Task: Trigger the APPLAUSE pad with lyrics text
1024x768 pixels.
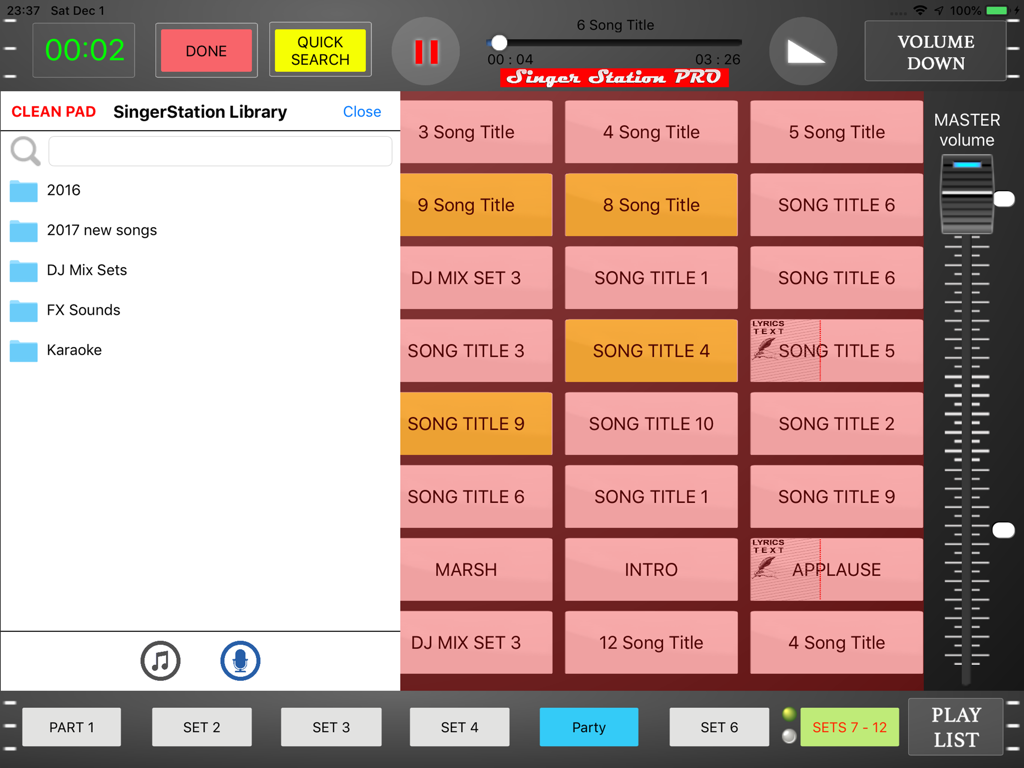Action: [x=836, y=569]
